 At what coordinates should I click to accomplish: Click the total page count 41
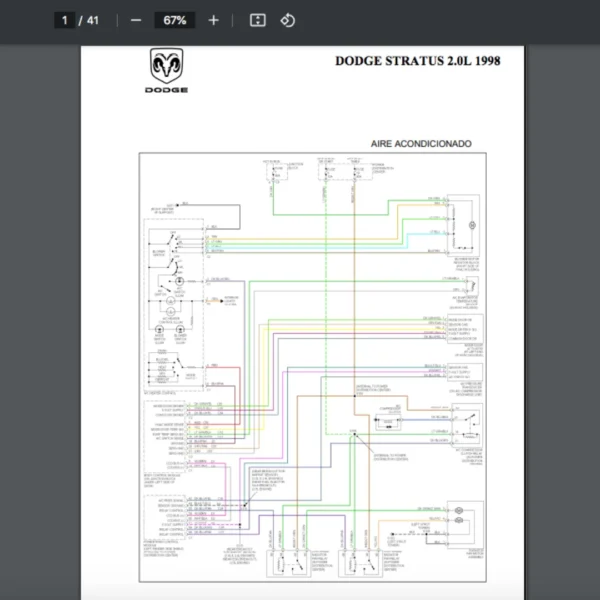pyautogui.click(x=93, y=20)
